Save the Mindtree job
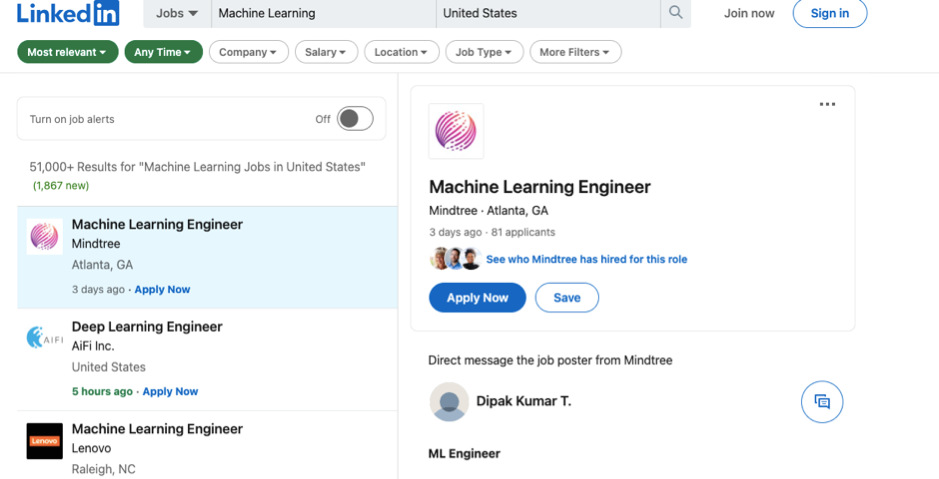Screen dimensions: 939x479 coord(567,298)
